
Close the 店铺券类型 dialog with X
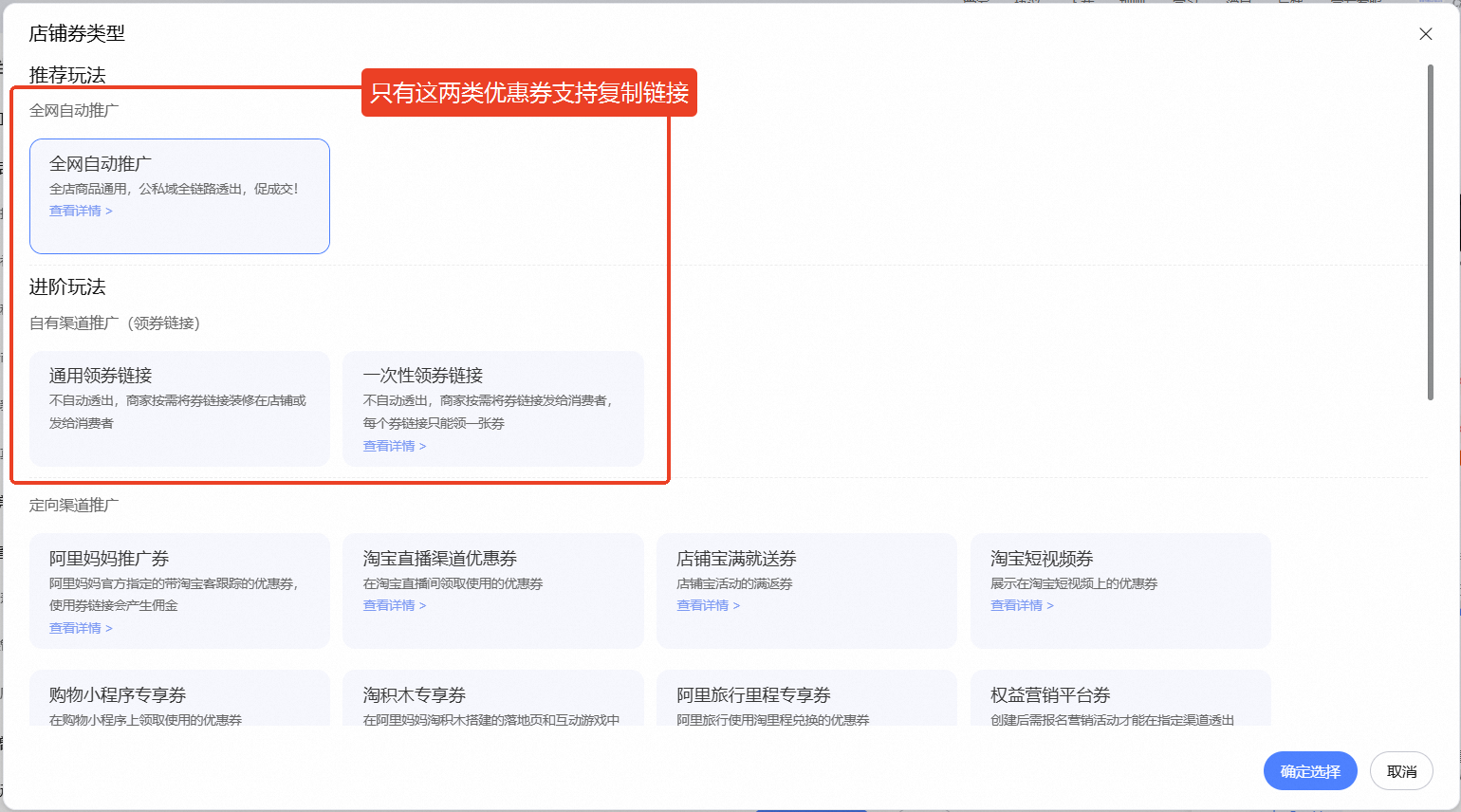coord(1425,34)
